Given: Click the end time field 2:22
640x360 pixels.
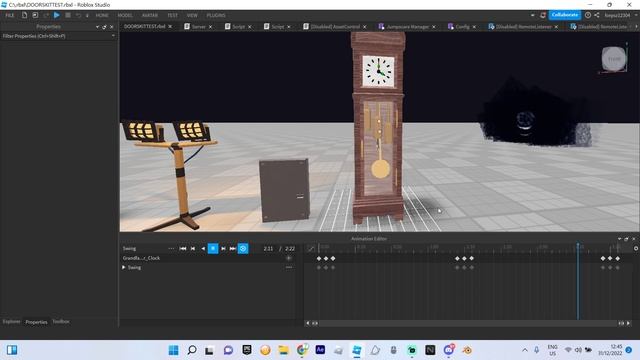Looking at the screenshot, I should pos(290,249).
